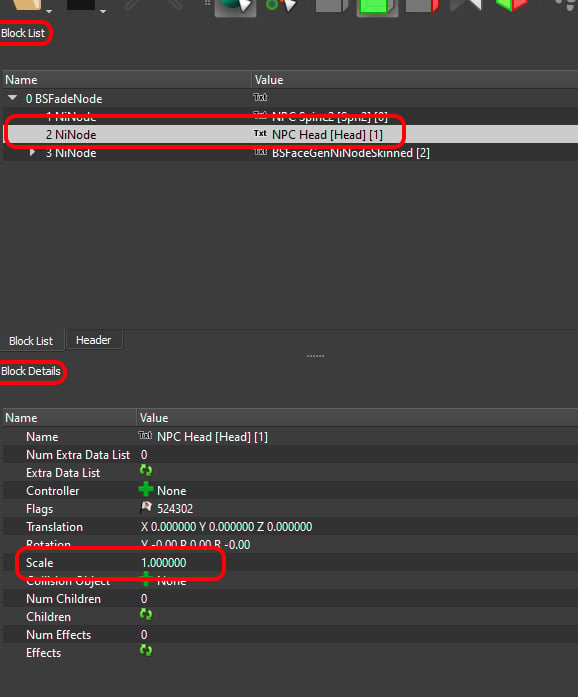Switch to the Block List tab
The height and width of the screenshot is (697, 578).
(31, 341)
